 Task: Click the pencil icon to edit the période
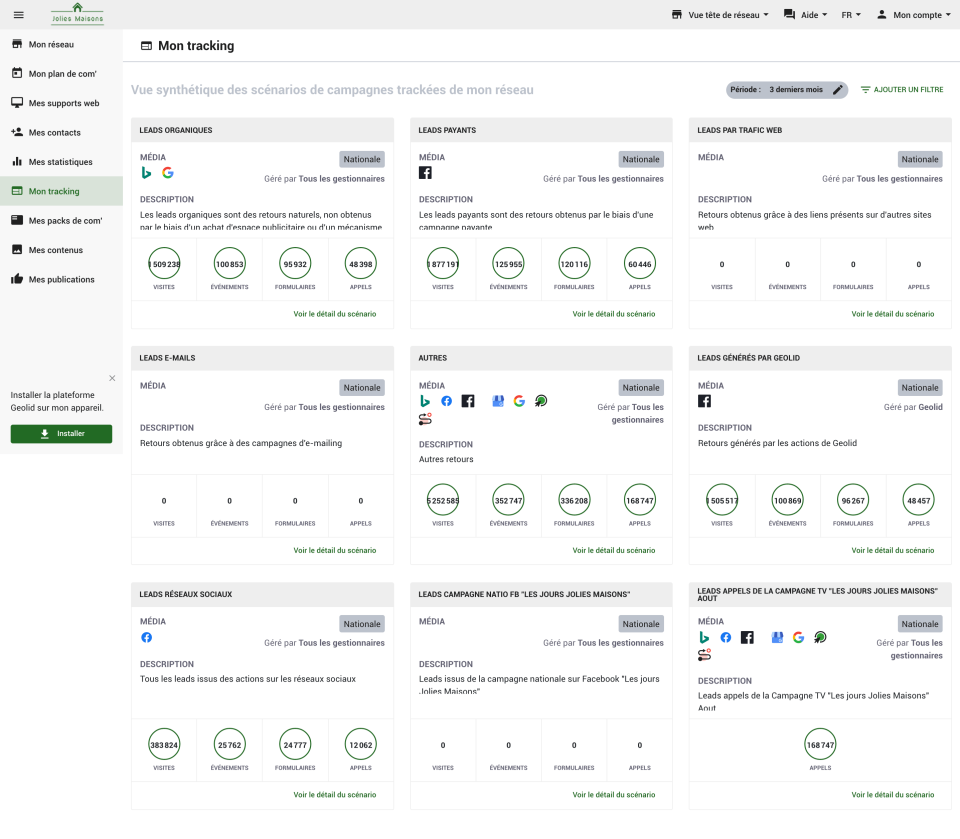tap(838, 89)
